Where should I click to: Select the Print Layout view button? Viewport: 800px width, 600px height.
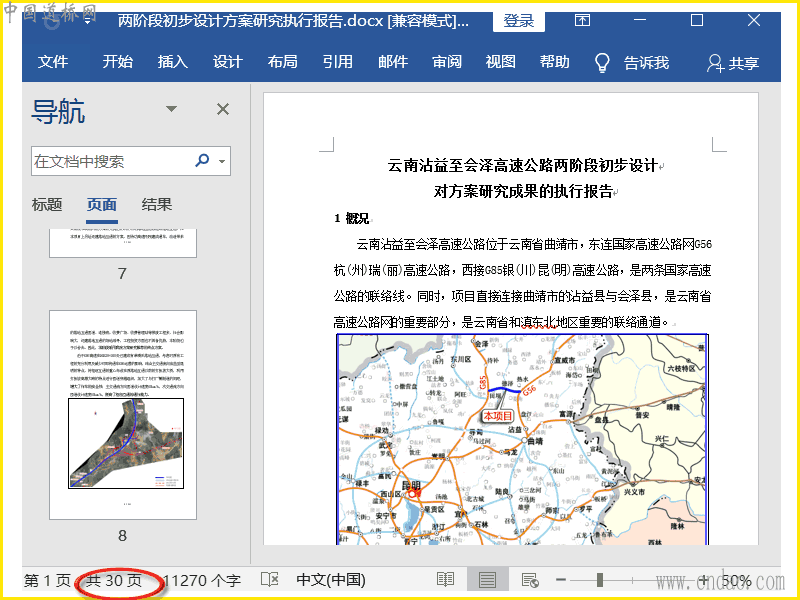tap(487, 580)
